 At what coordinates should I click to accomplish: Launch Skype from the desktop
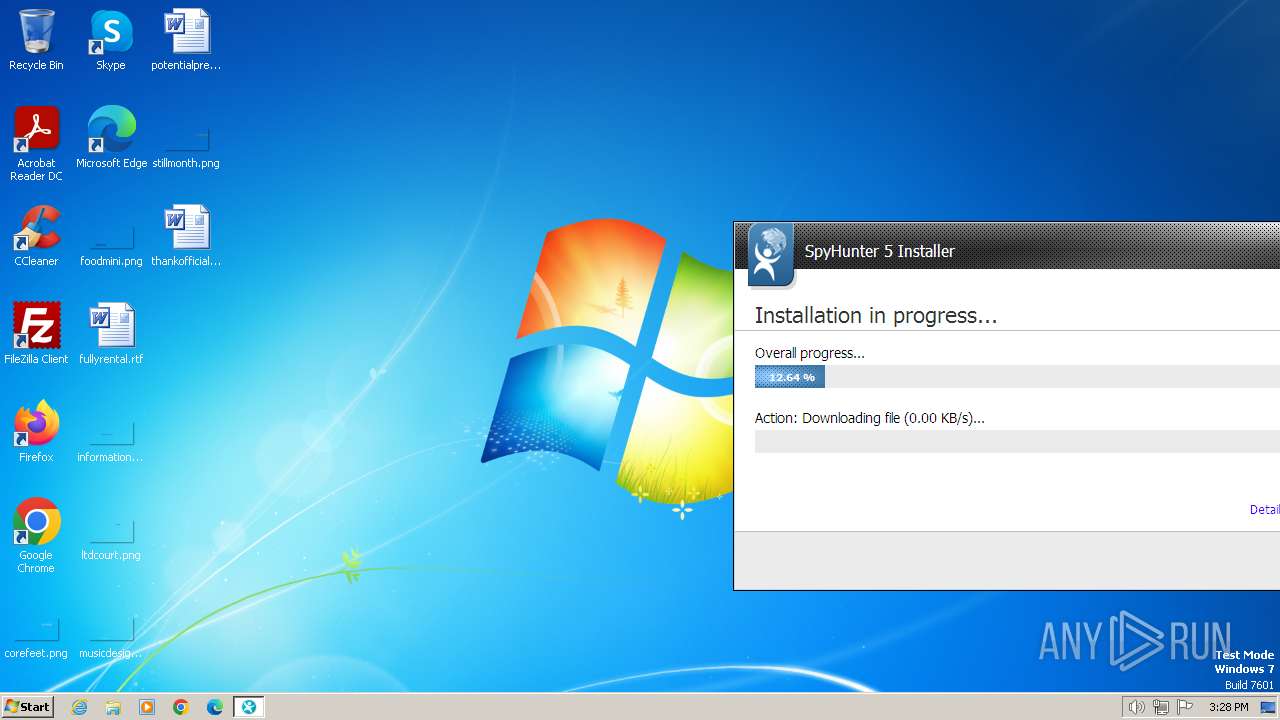pyautogui.click(x=111, y=41)
